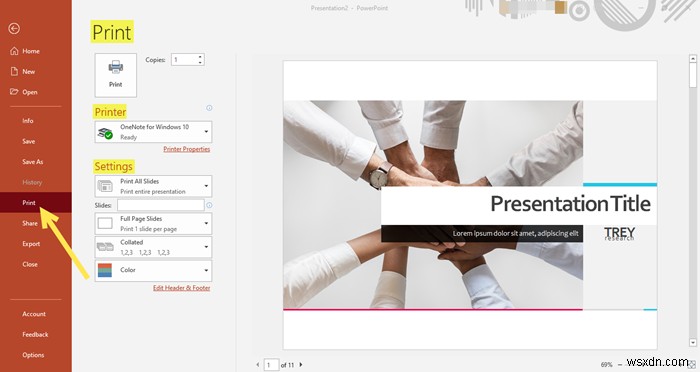Click the Copies number field
Screen dimensions: 700x372
point(184,59)
